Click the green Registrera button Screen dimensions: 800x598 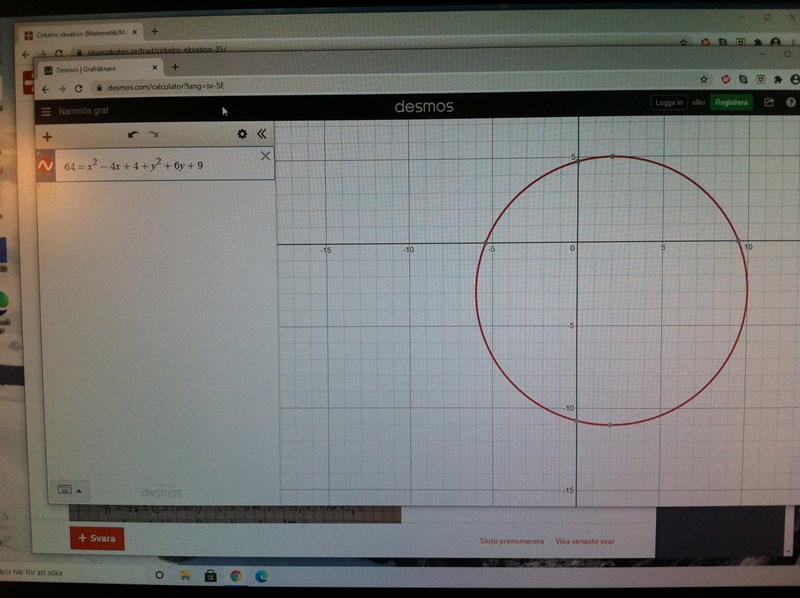pos(731,102)
